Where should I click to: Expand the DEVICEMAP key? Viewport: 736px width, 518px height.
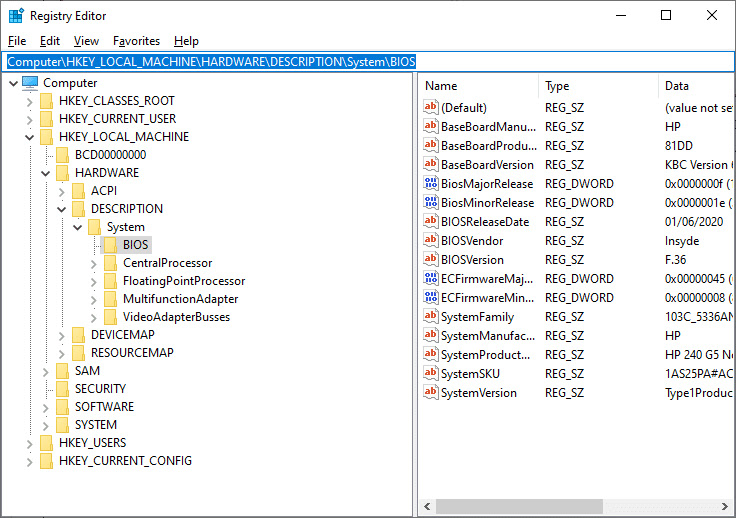61,336
